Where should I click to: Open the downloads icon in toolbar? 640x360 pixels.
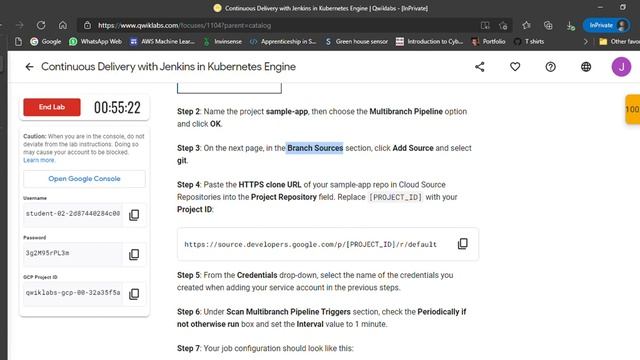570,25
